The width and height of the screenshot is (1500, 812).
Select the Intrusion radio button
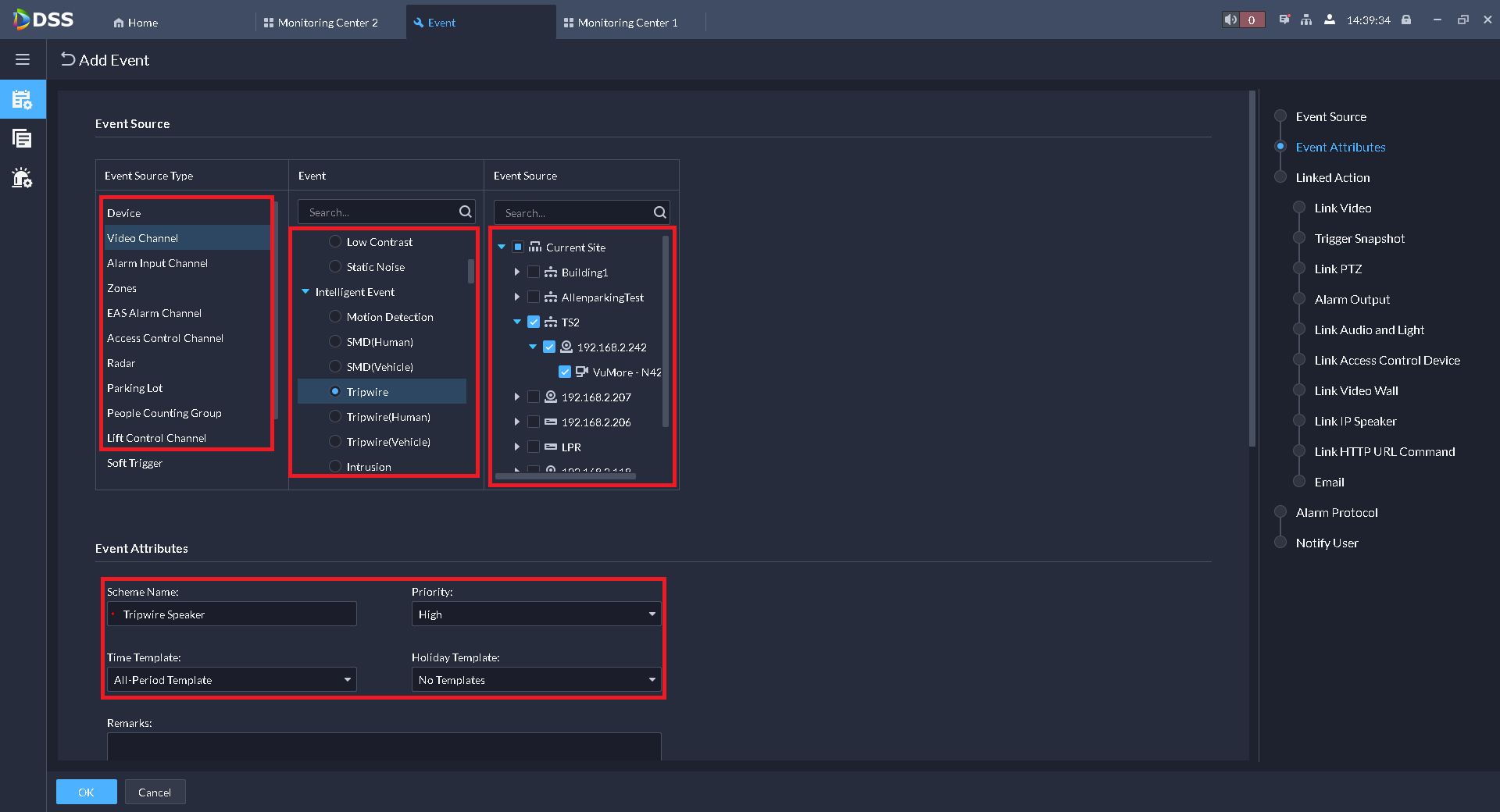pyautogui.click(x=335, y=466)
